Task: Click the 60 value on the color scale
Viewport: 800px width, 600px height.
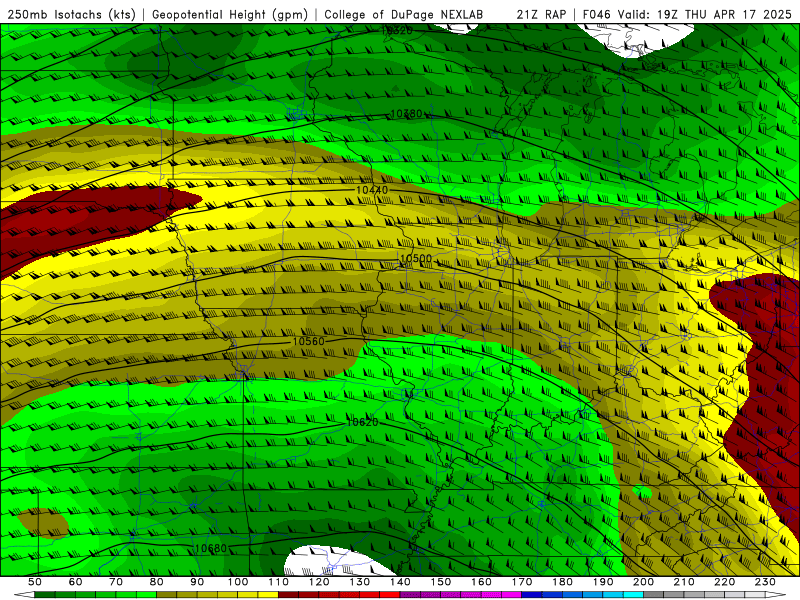Action: tap(76, 582)
